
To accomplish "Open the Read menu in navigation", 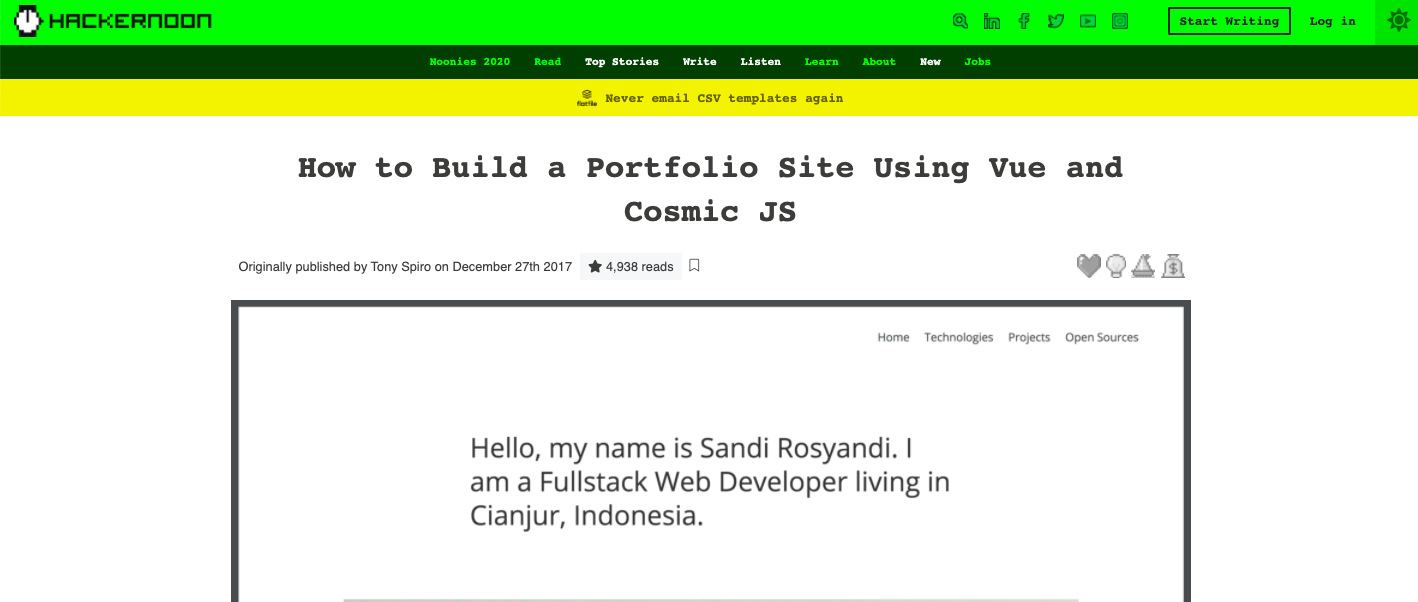I will [x=547, y=62].
